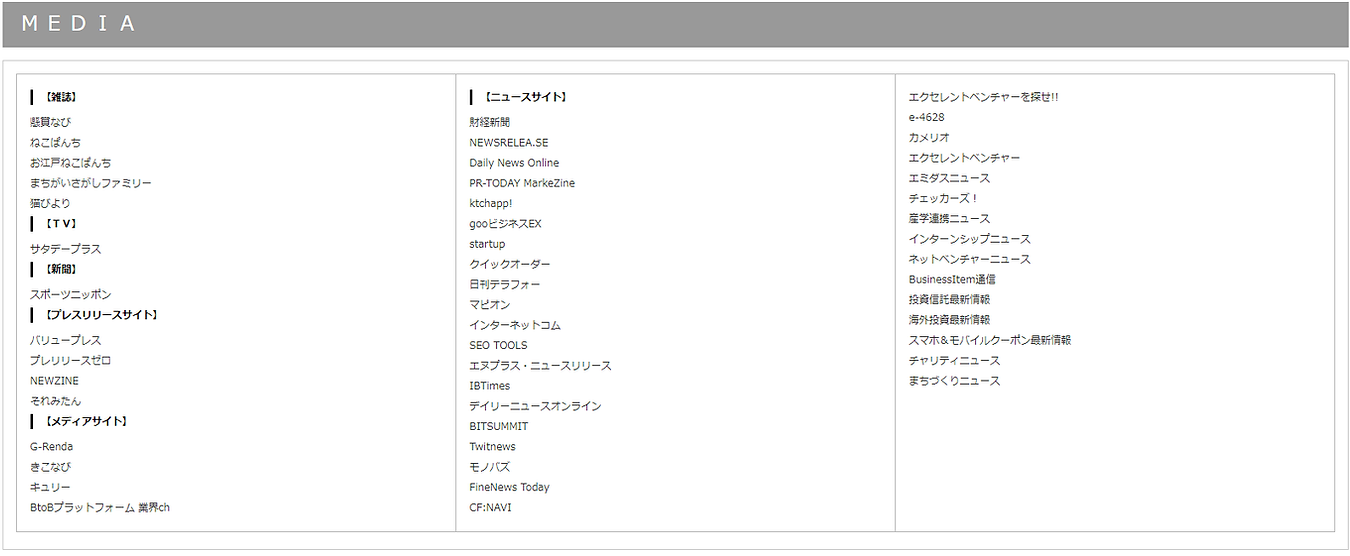
Task: Open the お江戸ねこぱんち entry
Action: [70, 162]
